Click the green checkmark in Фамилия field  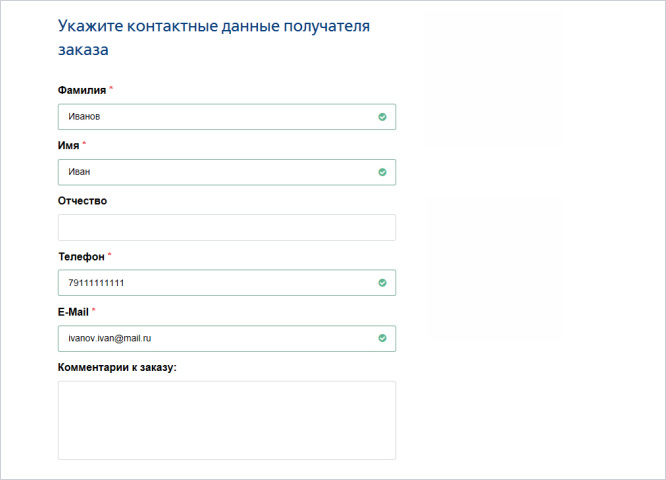coord(382,117)
